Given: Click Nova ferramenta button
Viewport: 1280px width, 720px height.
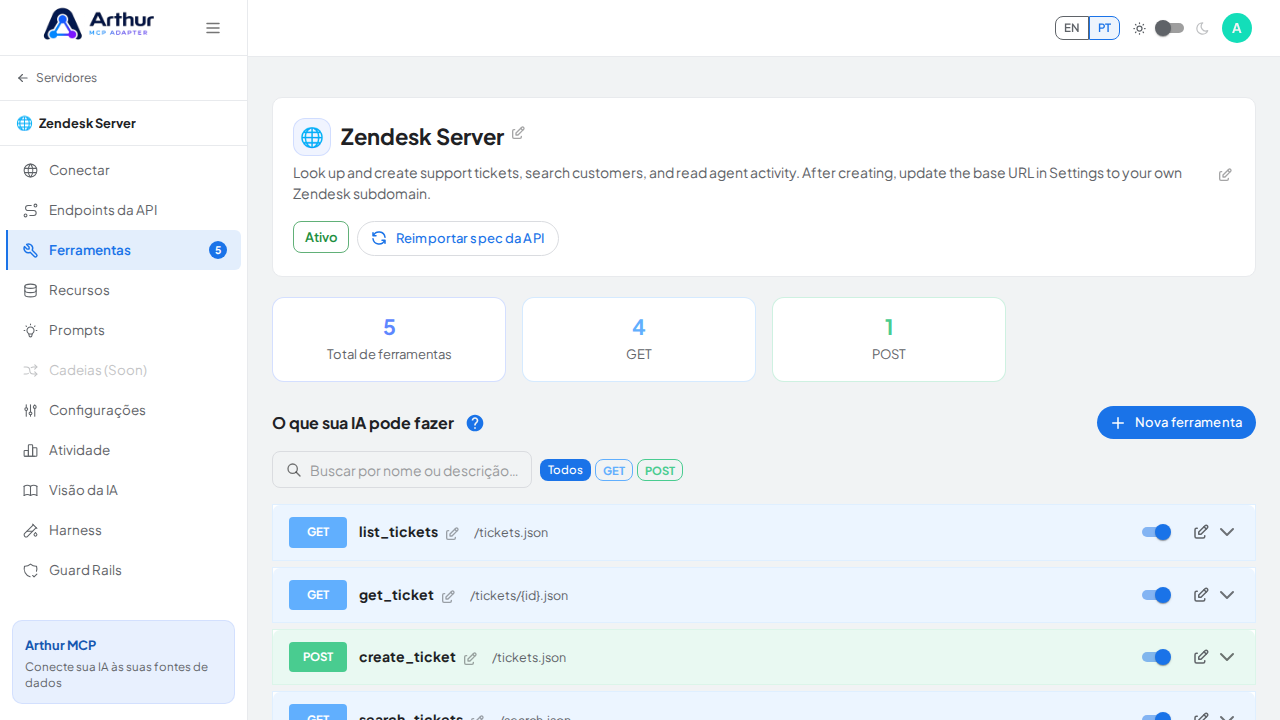Looking at the screenshot, I should tap(1176, 422).
